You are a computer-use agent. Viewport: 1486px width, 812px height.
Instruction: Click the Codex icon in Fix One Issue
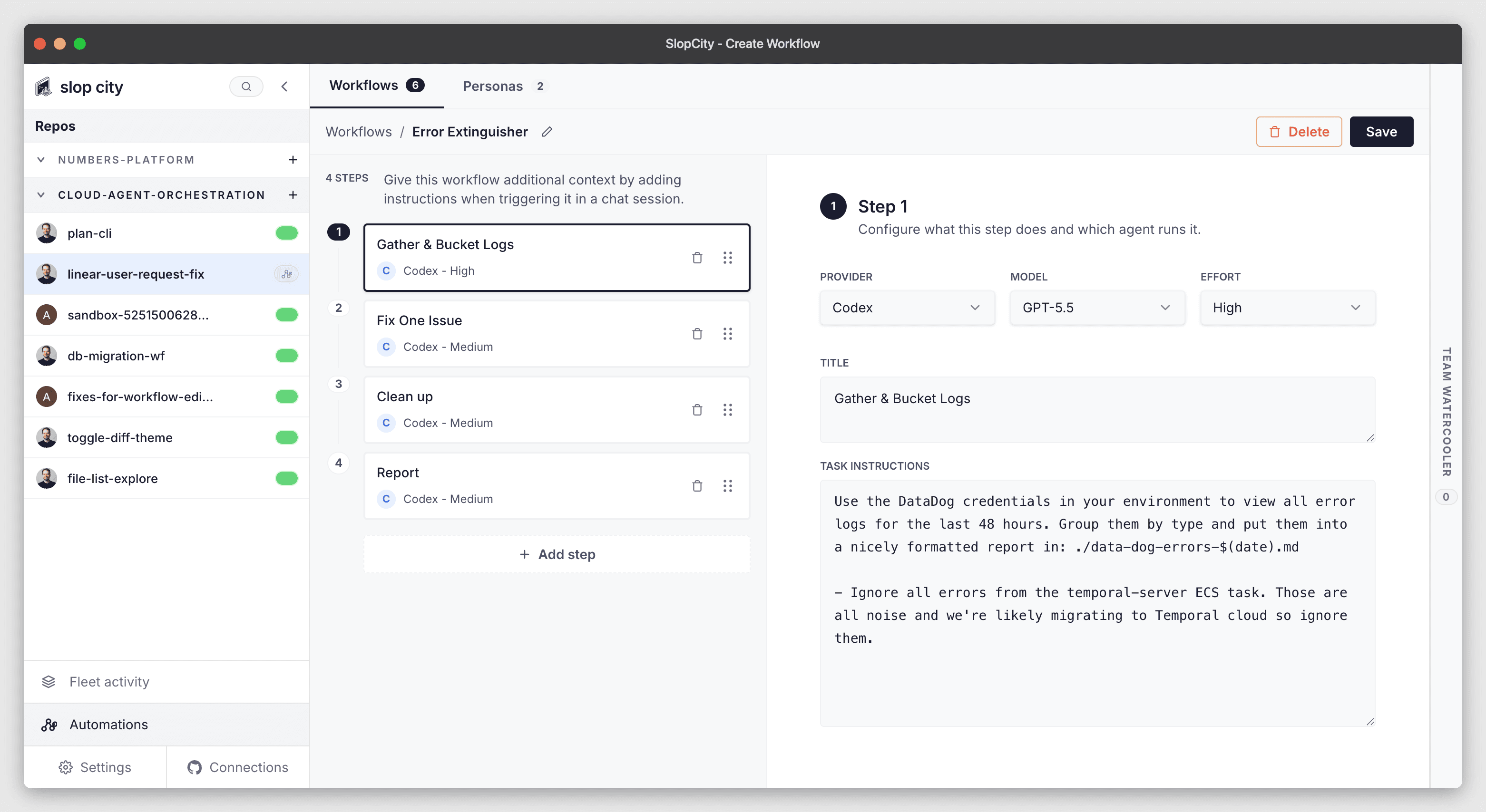(x=386, y=347)
